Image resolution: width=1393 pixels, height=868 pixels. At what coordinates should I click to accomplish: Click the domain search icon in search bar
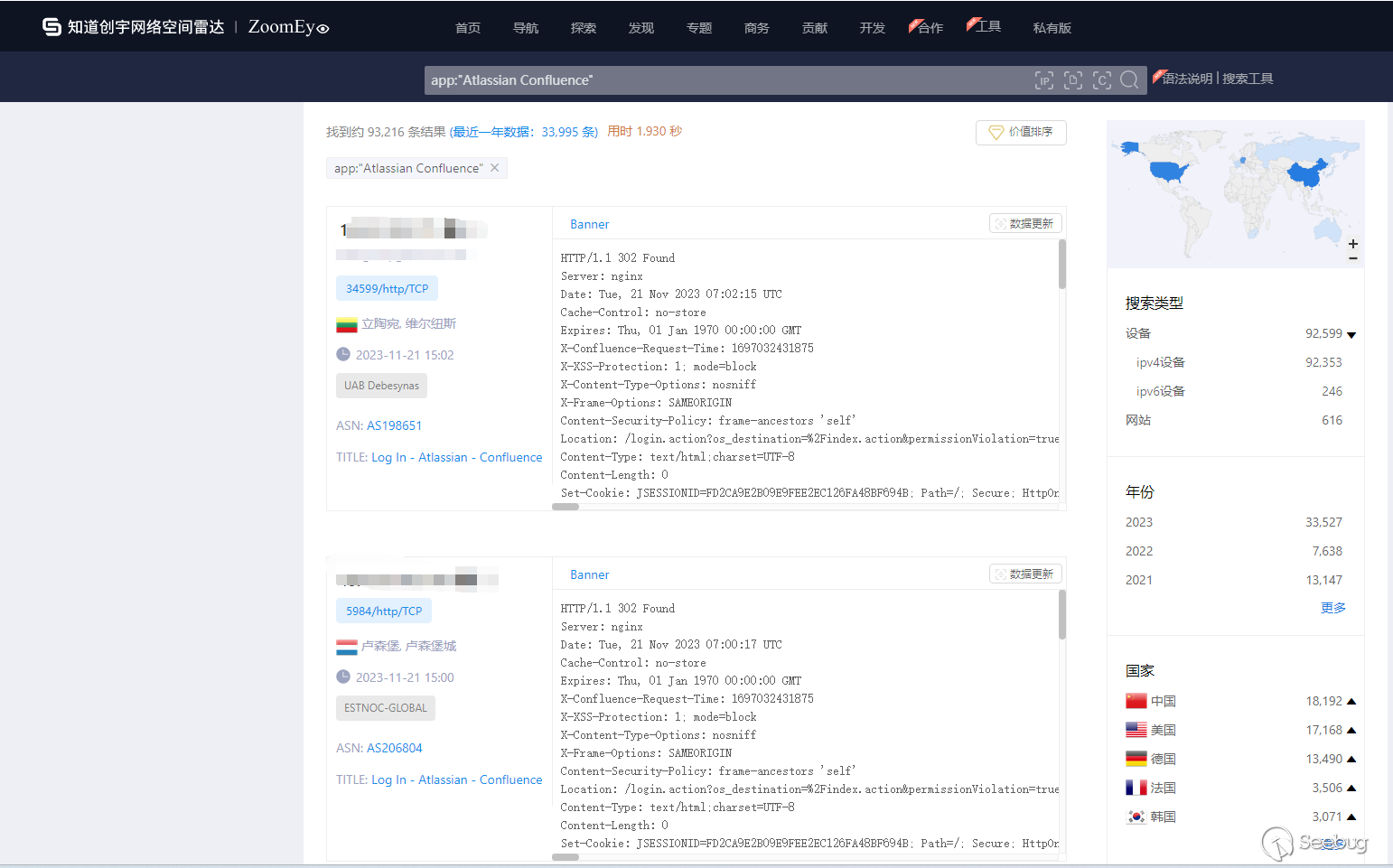coord(1073,80)
